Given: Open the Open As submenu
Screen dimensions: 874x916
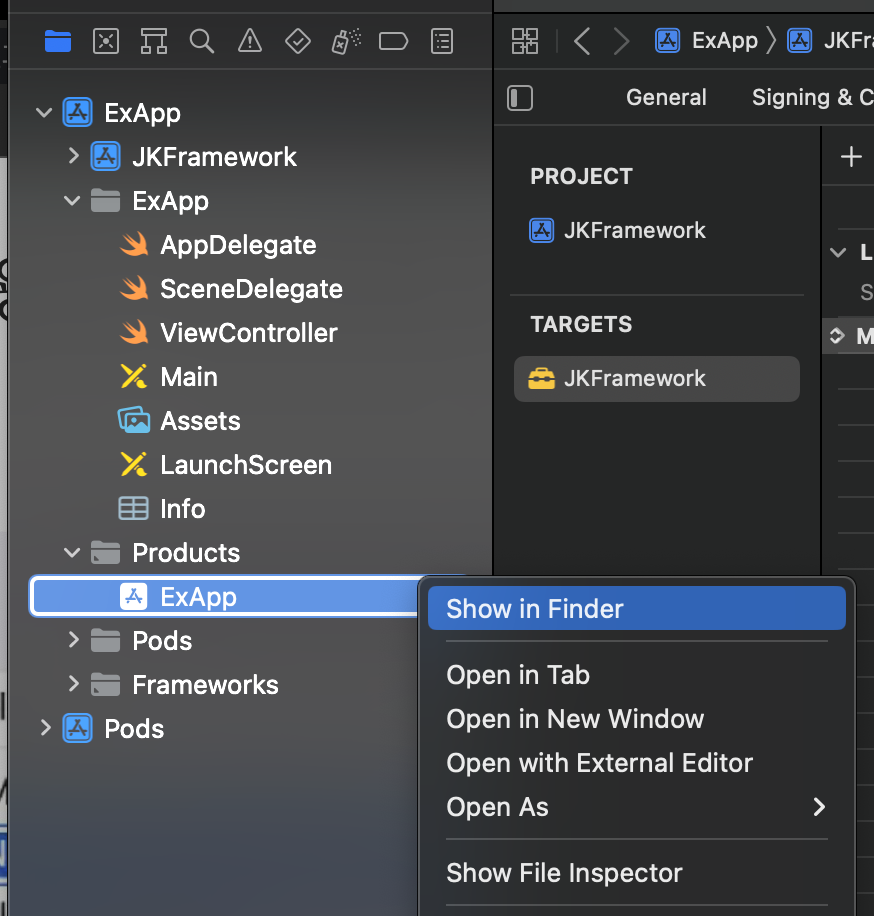Looking at the screenshot, I should click(x=637, y=807).
